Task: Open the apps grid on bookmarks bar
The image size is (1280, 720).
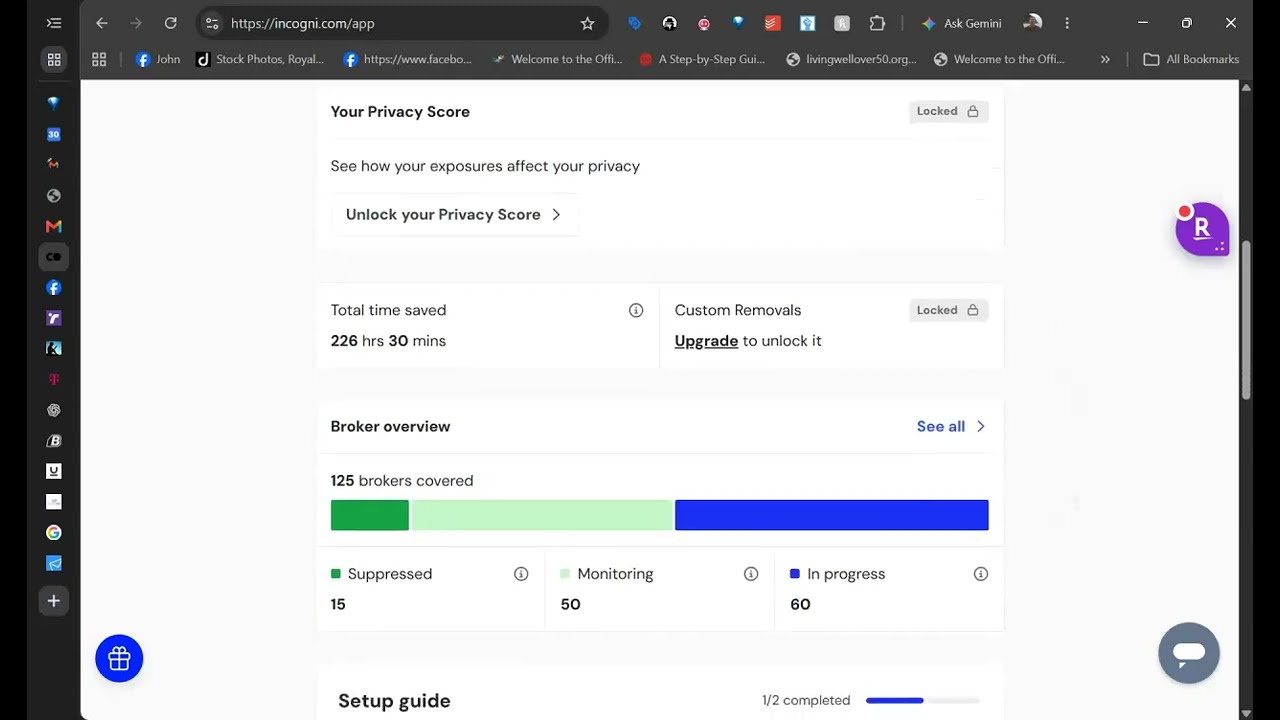Action: click(x=99, y=59)
